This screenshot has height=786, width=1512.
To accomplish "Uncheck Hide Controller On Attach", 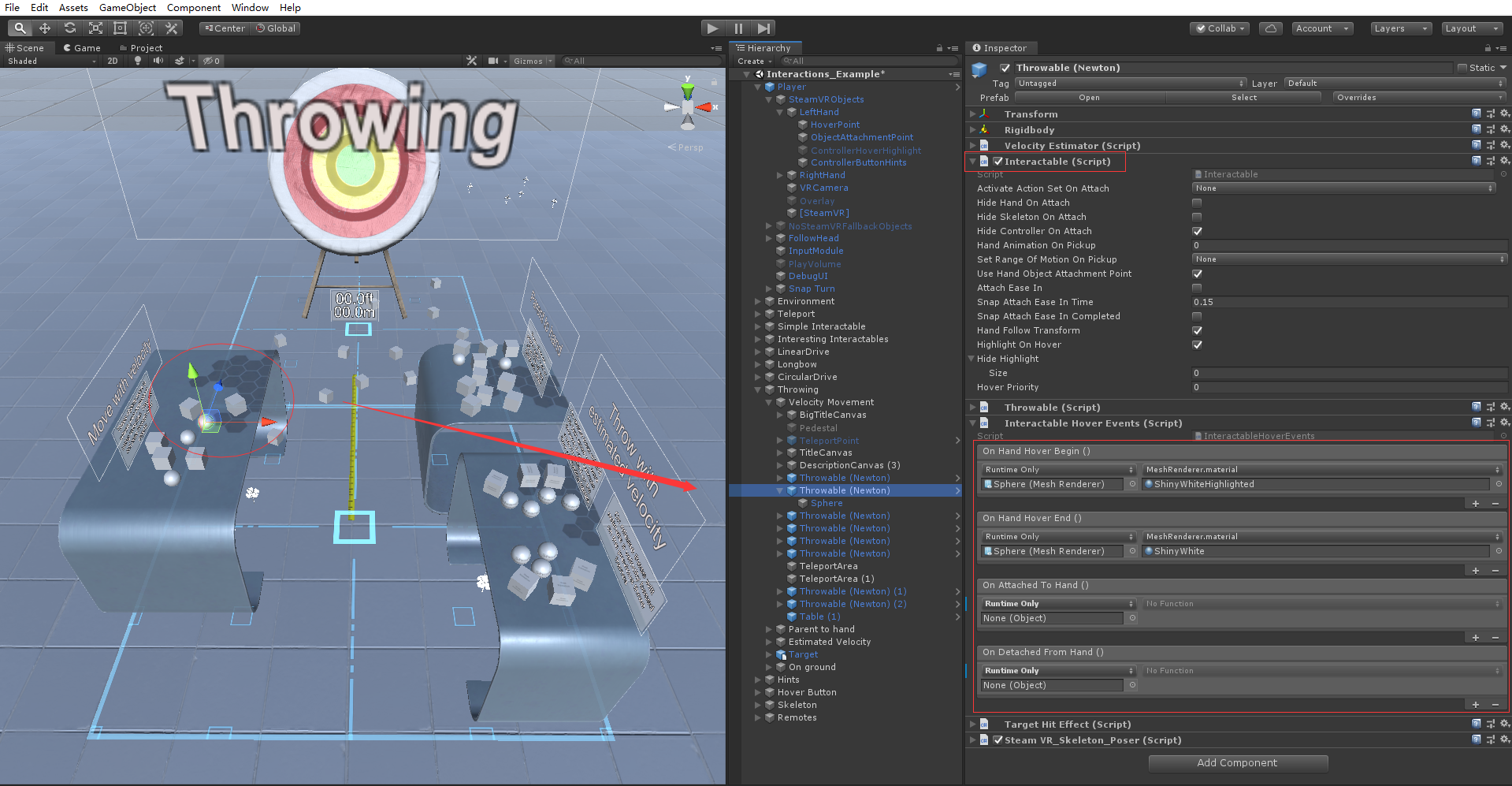I will tap(1197, 231).
